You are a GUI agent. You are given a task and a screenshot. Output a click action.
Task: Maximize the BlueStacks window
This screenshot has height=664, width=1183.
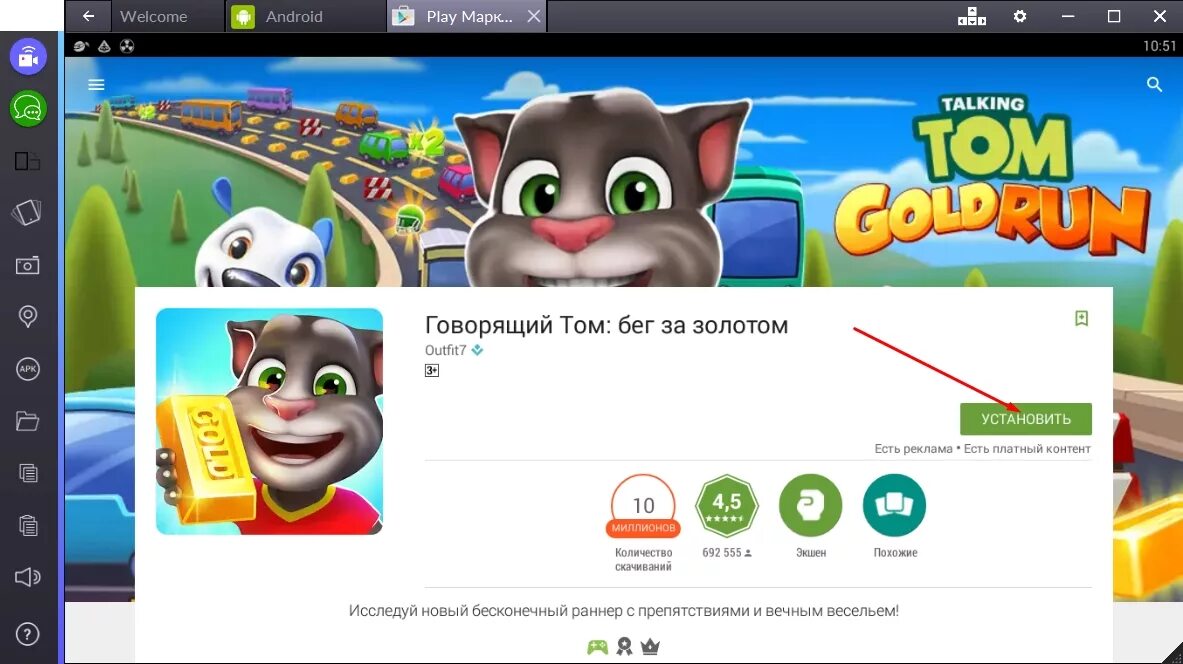click(1114, 16)
